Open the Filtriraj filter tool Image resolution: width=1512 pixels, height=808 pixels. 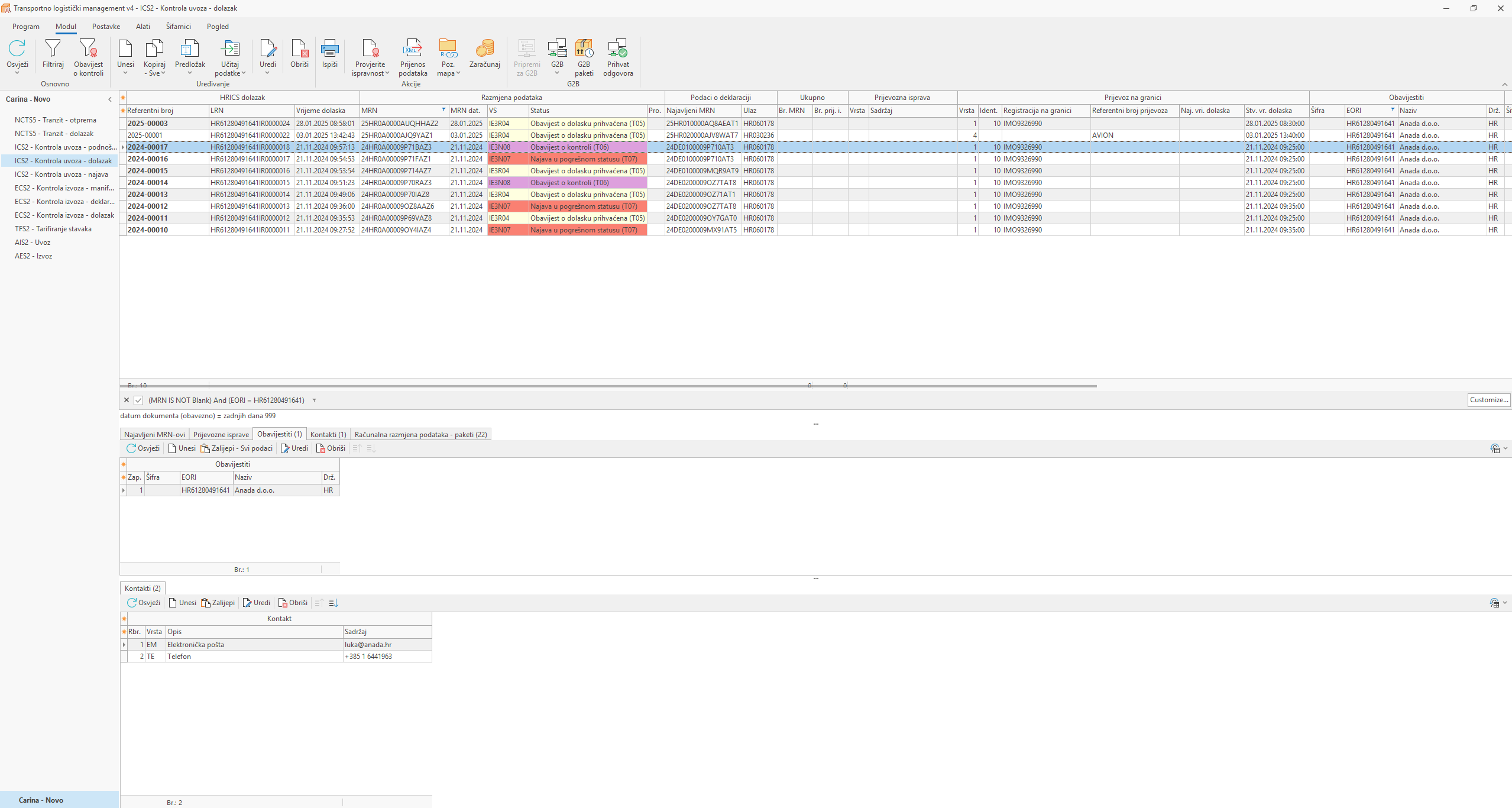pos(53,49)
